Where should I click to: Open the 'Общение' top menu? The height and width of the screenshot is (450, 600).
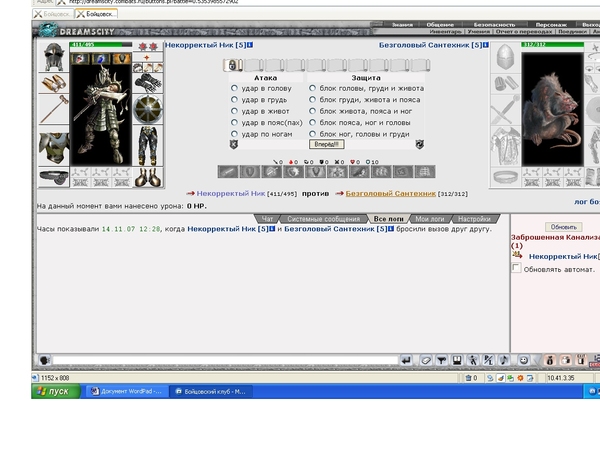[440, 24]
